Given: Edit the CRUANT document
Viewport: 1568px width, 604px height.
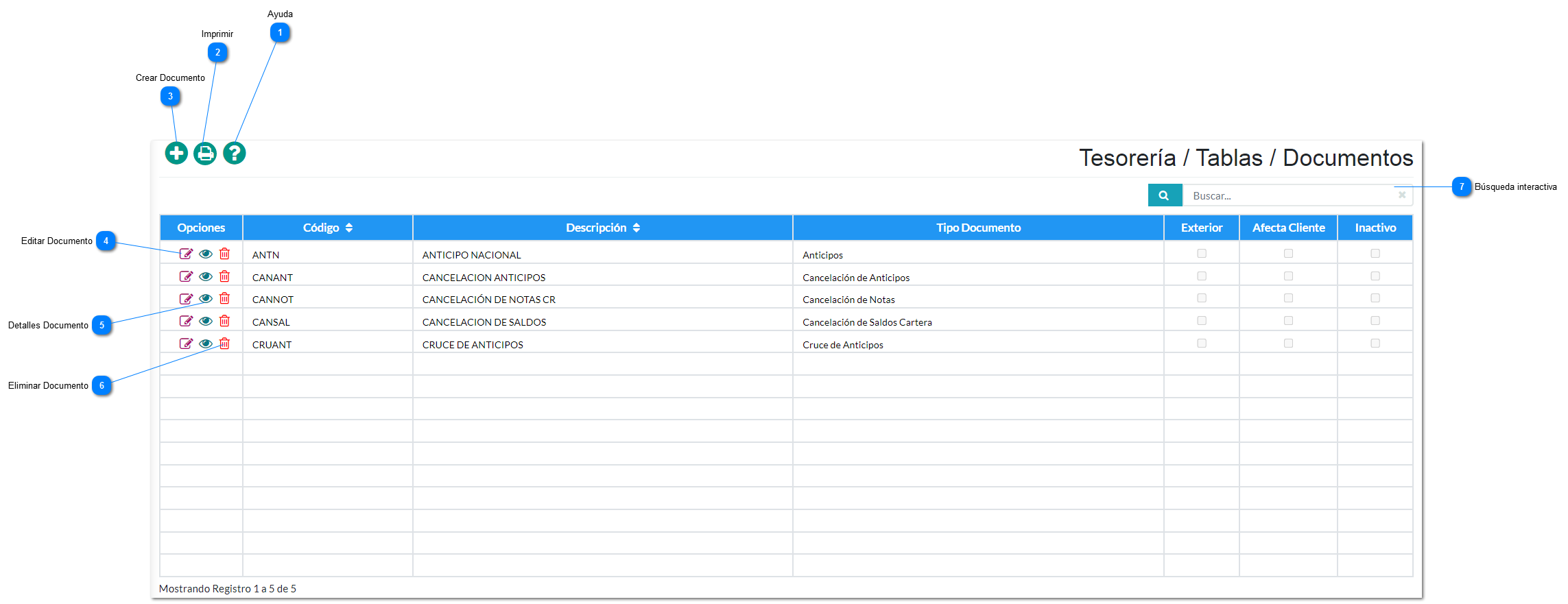Looking at the screenshot, I should click(x=186, y=343).
